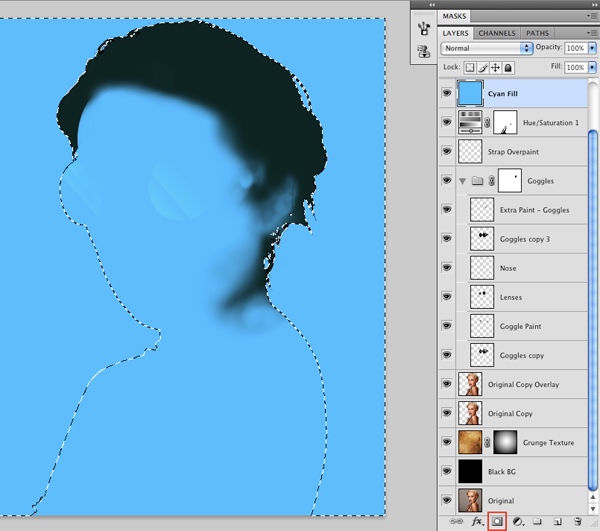Hide the Goggles group
The image size is (600, 531).
(x=447, y=180)
